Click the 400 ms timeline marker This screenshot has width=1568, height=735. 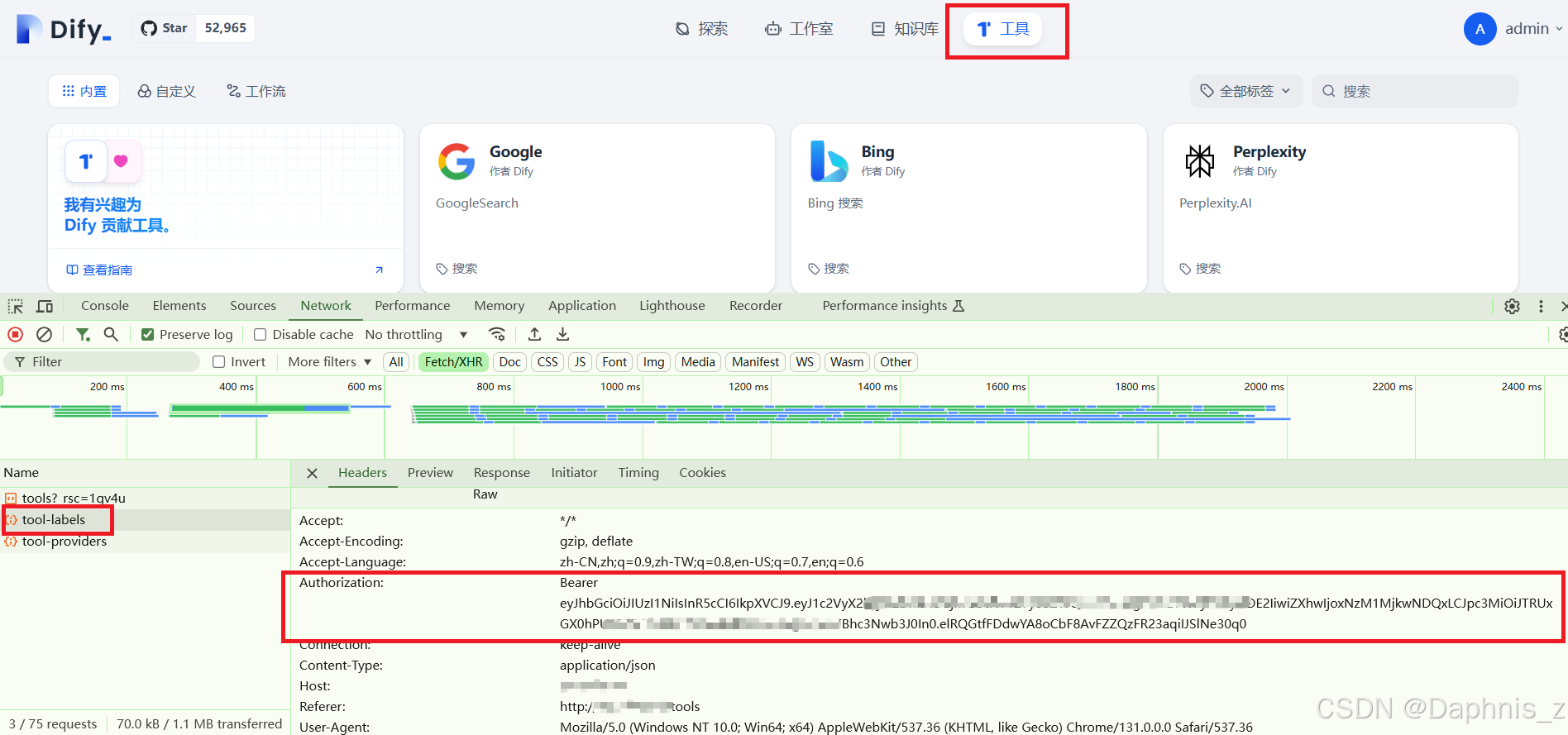(x=237, y=387)
